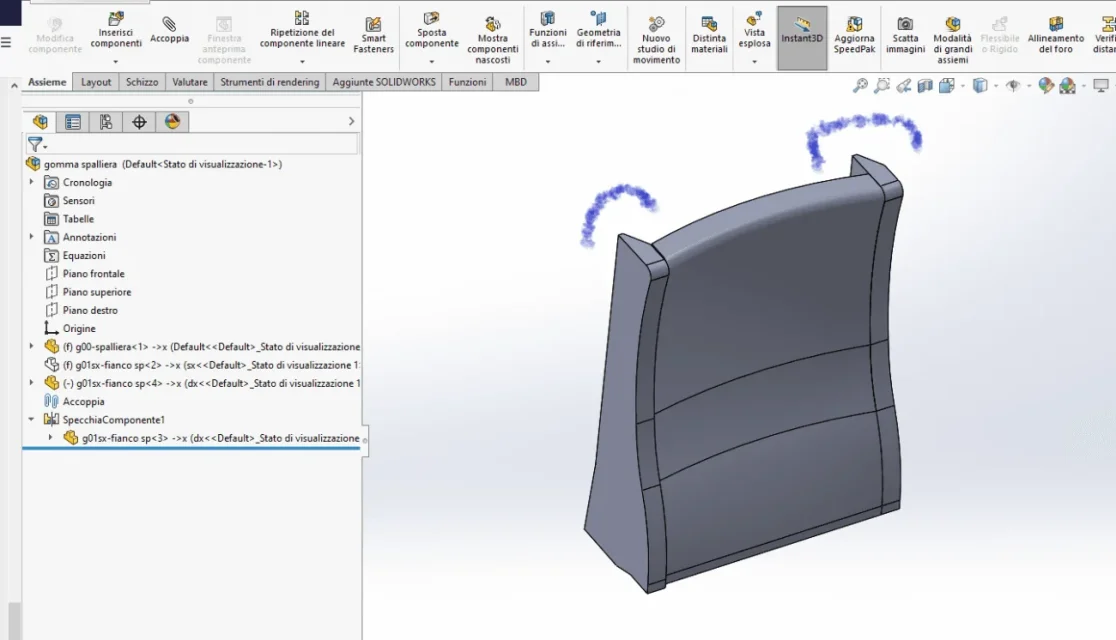Open Funzioni di assieme tool

pos(547,30)
